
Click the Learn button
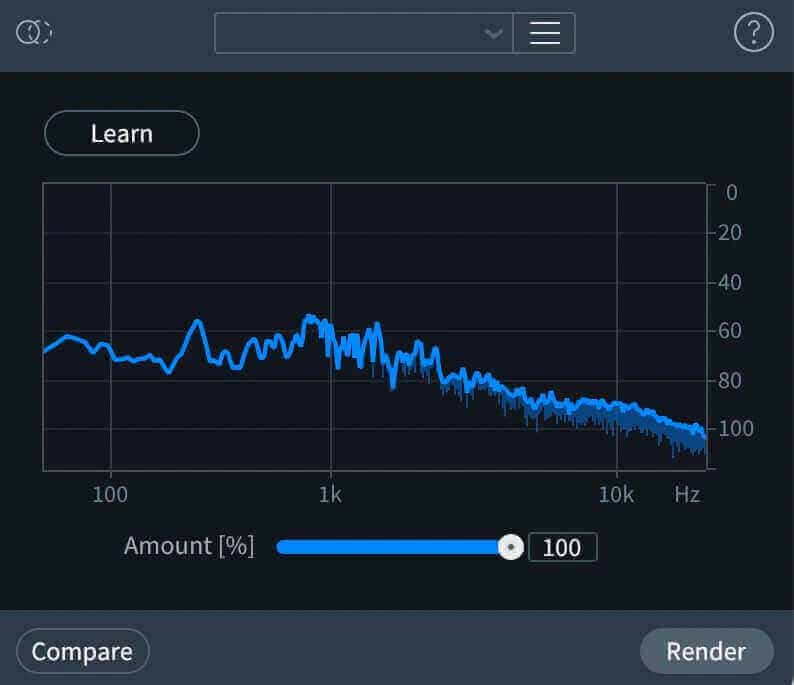point(122,133)
